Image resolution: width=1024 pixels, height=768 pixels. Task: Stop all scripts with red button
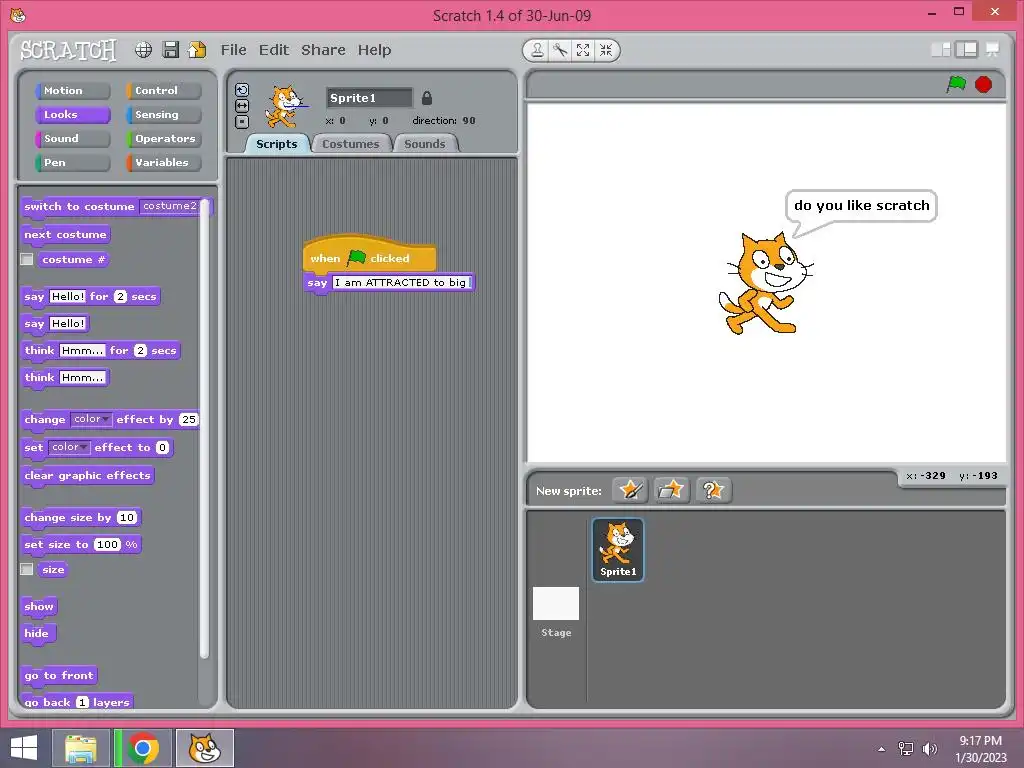click(983, 84)
